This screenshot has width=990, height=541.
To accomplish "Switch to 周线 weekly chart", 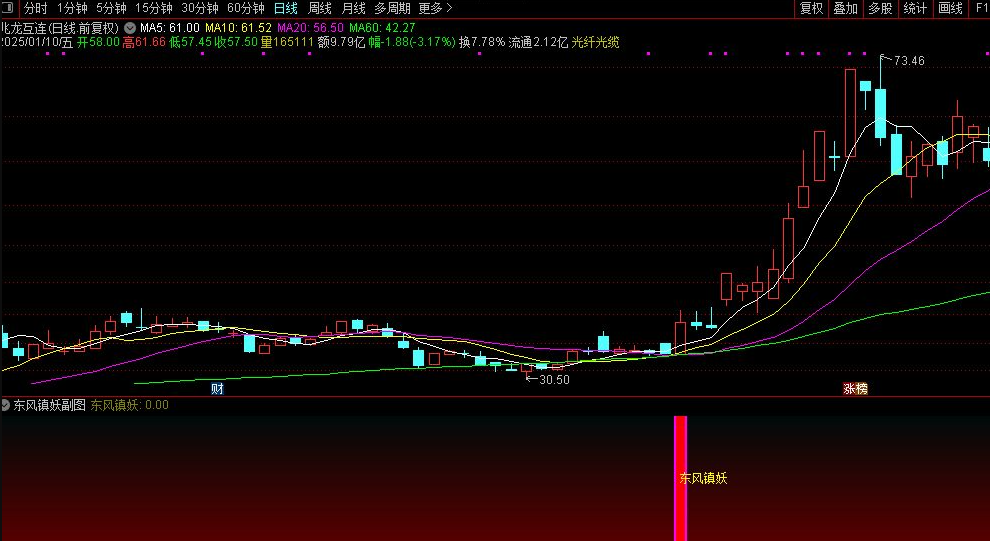I will [319, 8].
